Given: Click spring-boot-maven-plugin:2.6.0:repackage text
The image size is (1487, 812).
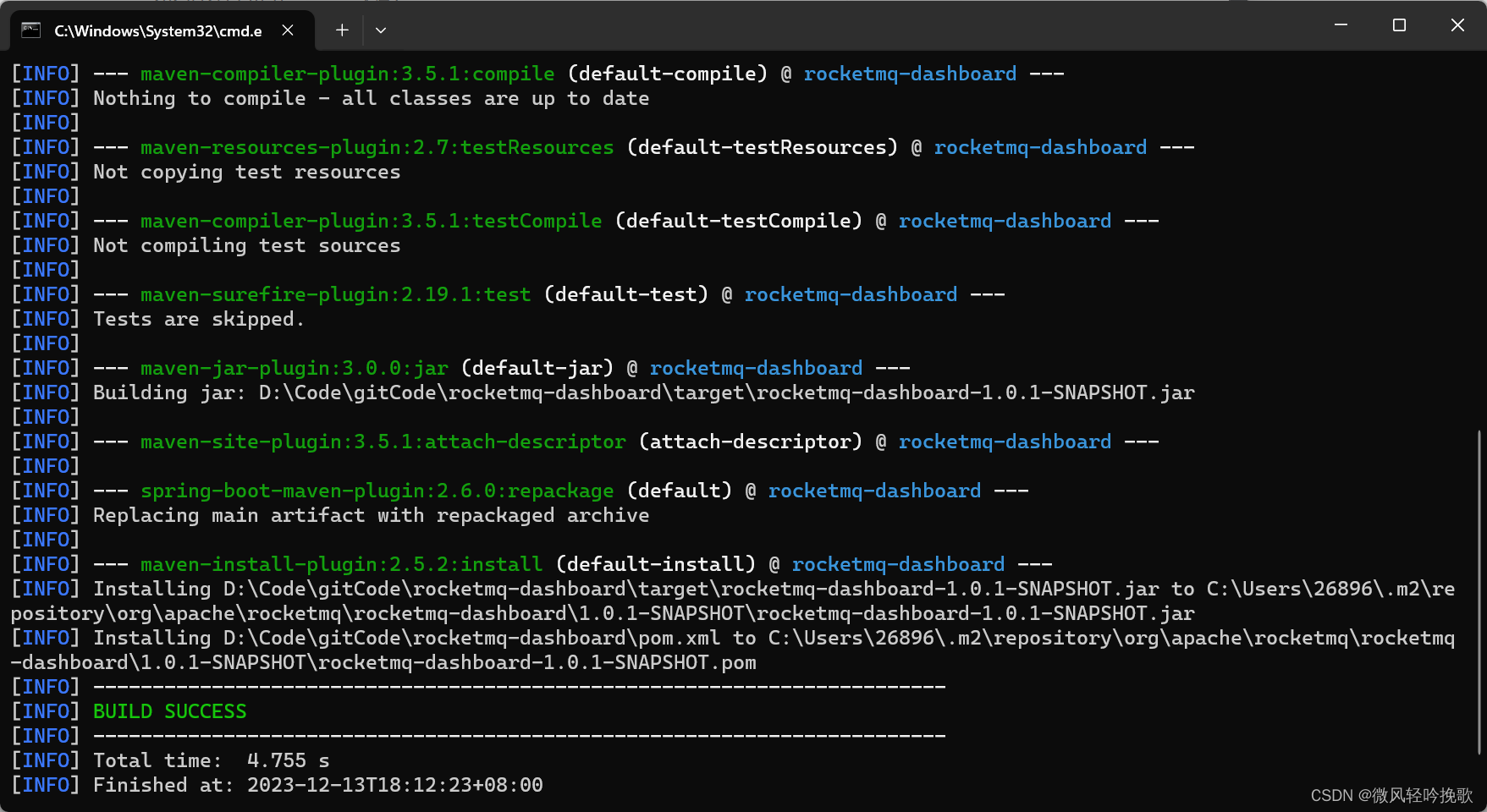Looking at the screenshot, I should tap(377, 491).
